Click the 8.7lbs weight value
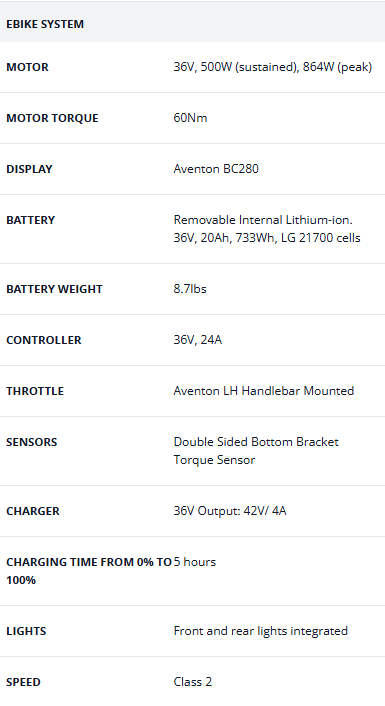 (x=190, y=289)
